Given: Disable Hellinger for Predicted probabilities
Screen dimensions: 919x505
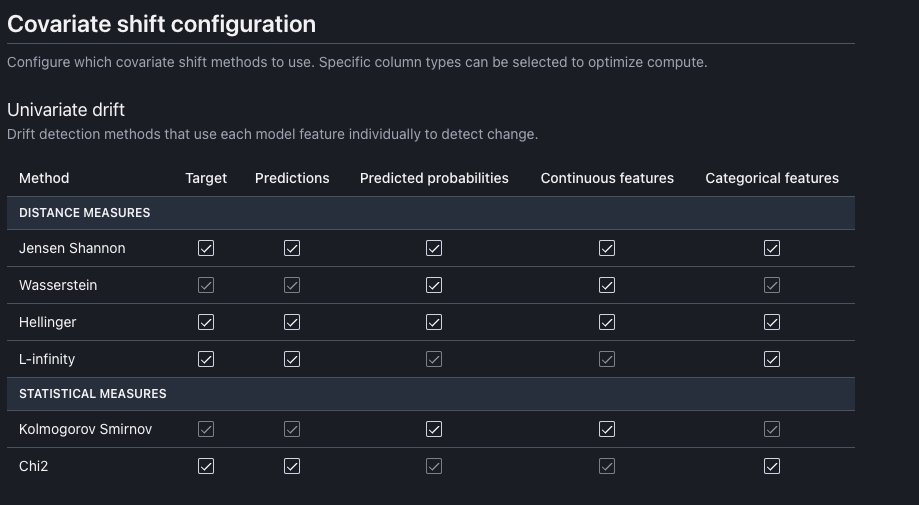Looking at the screenshot, I should [x=434, y=322].
